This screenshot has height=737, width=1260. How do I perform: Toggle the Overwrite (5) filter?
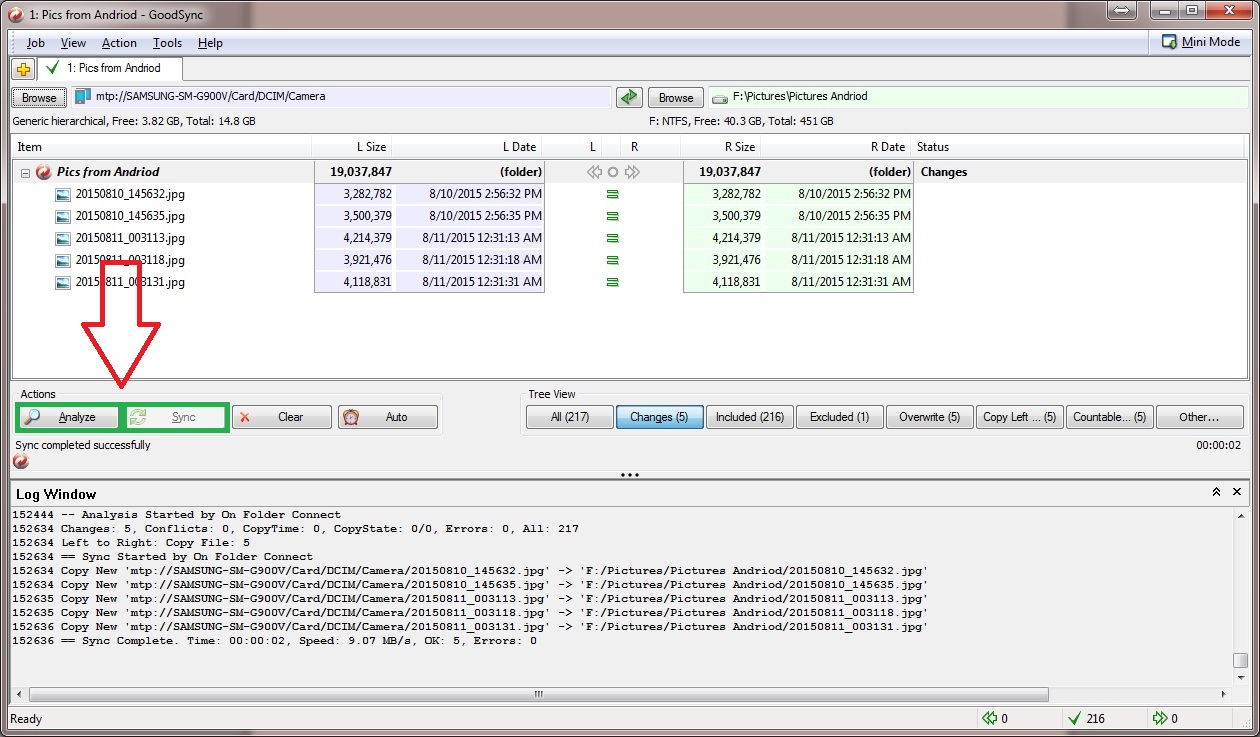(929, 417)
